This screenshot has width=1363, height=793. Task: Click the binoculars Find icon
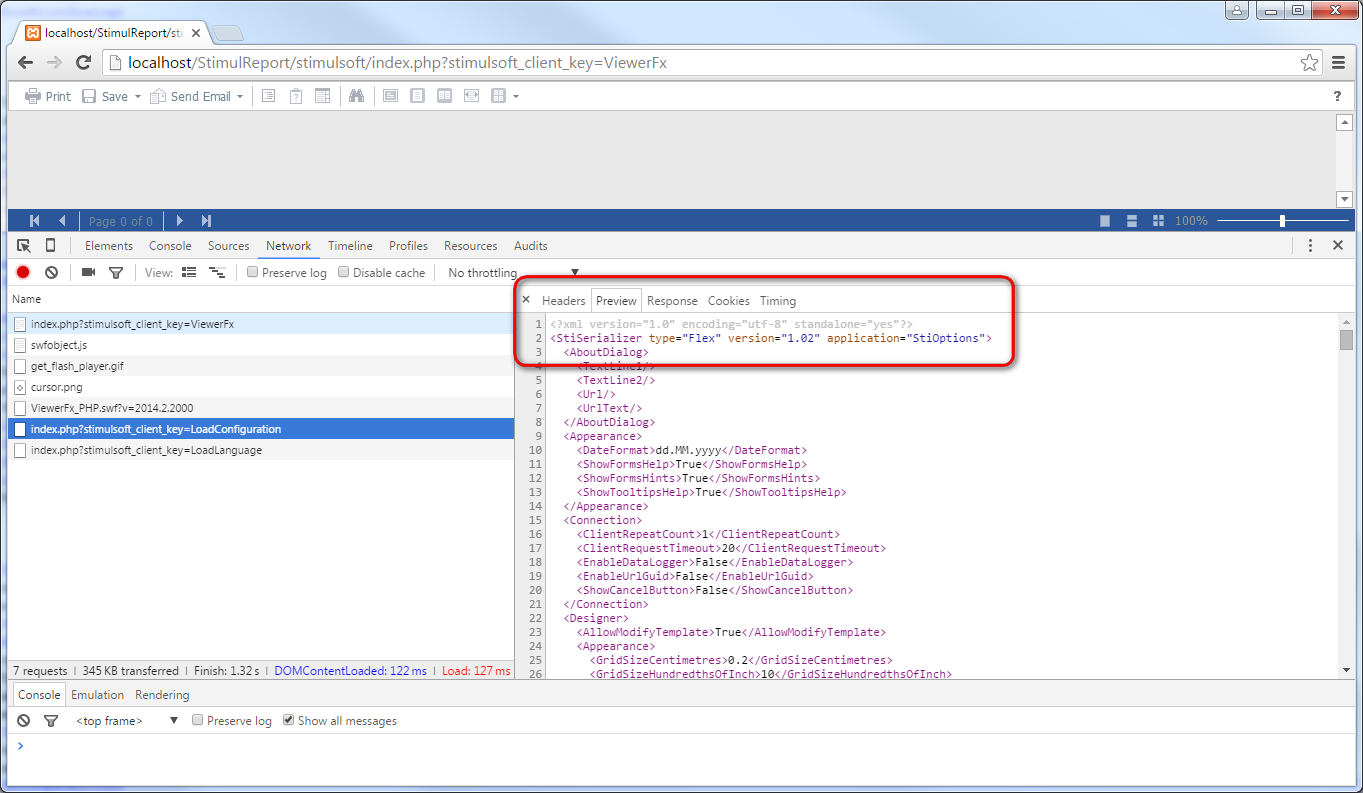point(356,96)
